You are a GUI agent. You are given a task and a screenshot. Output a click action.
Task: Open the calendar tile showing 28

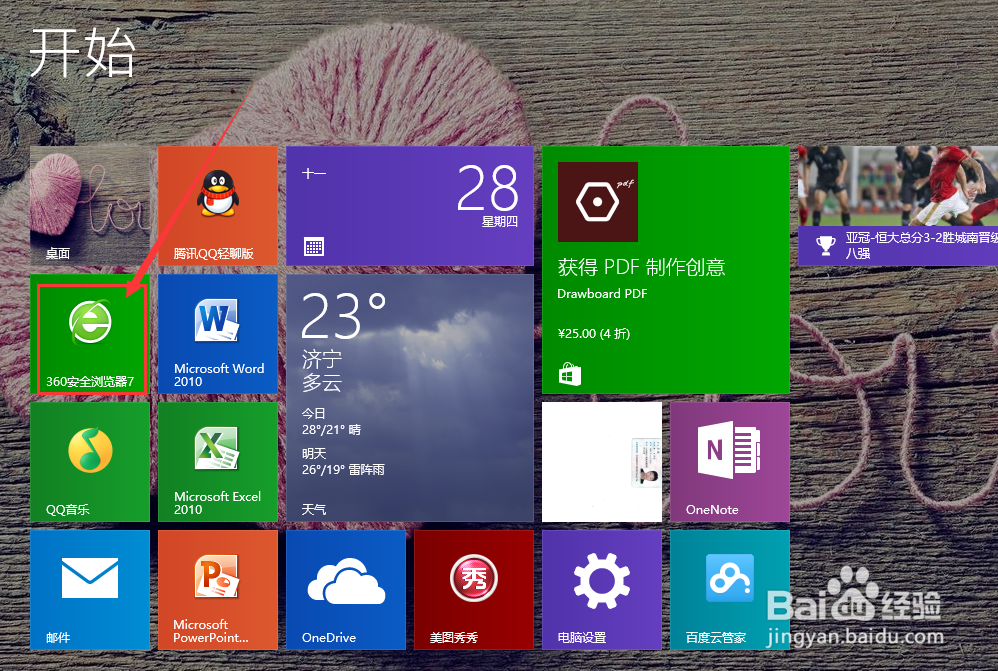(410, 206)
